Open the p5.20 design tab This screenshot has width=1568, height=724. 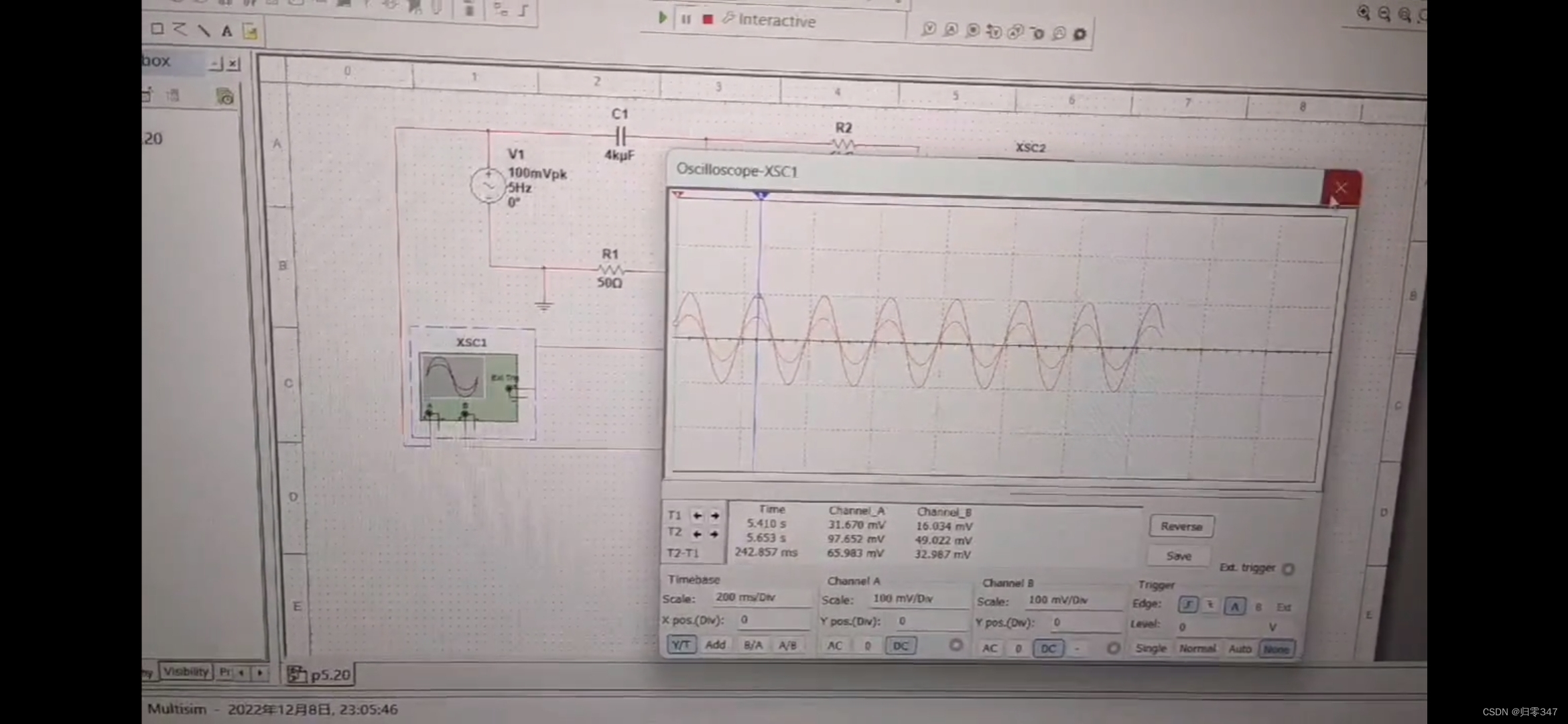coord(320,674)
